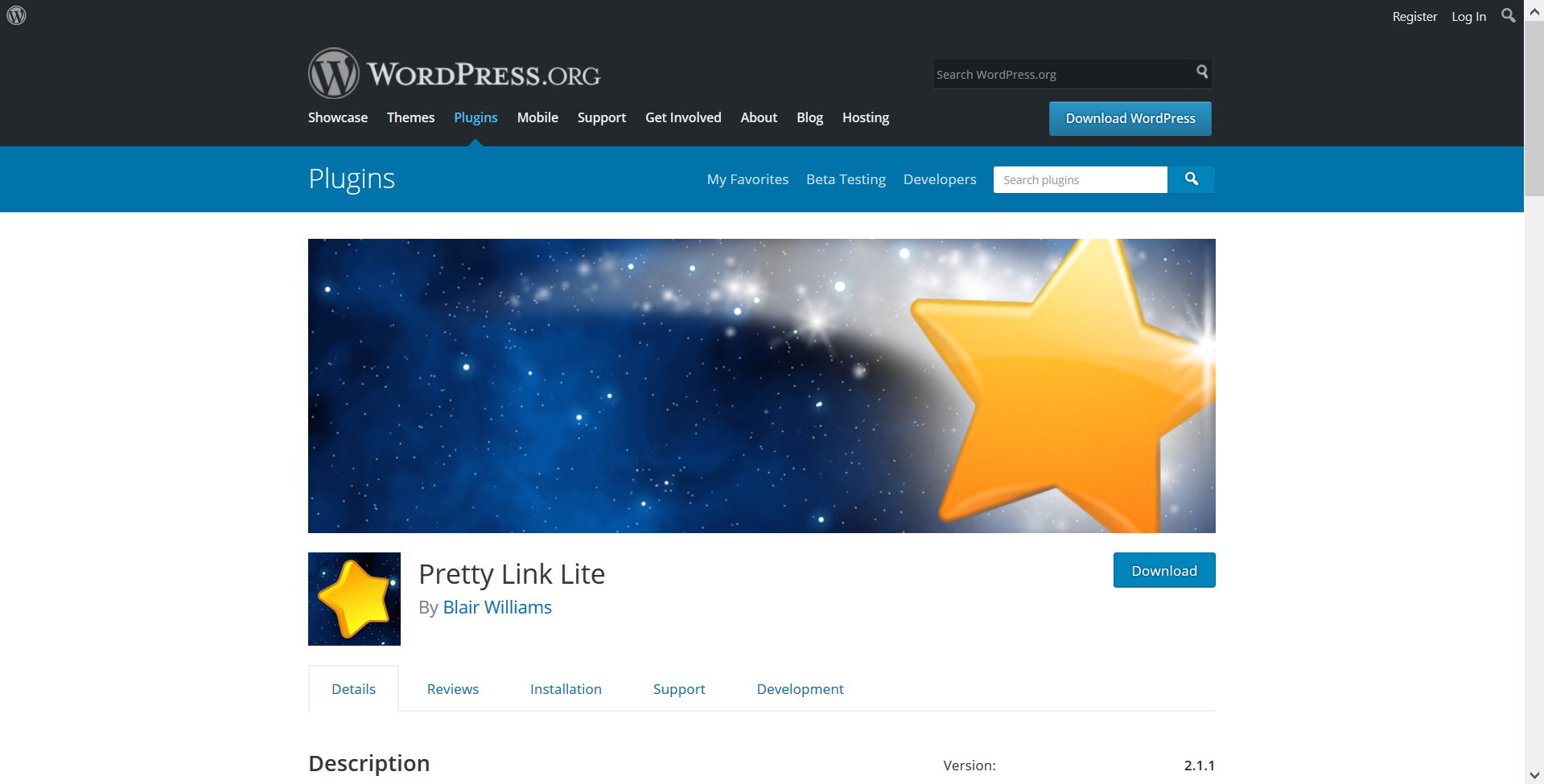Download the Pretty Link Lite plugin
Image resolution: width=1544 pixels, height=784 pixels.
click(1164, 570)
